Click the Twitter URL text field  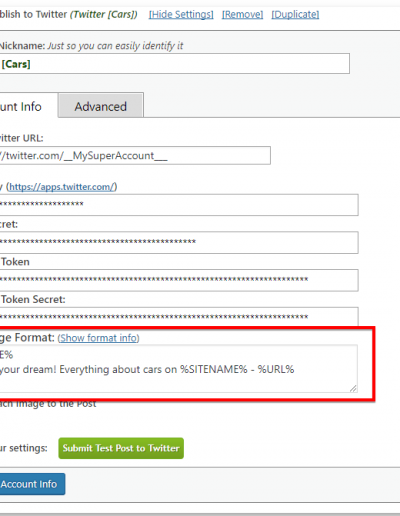135,155
